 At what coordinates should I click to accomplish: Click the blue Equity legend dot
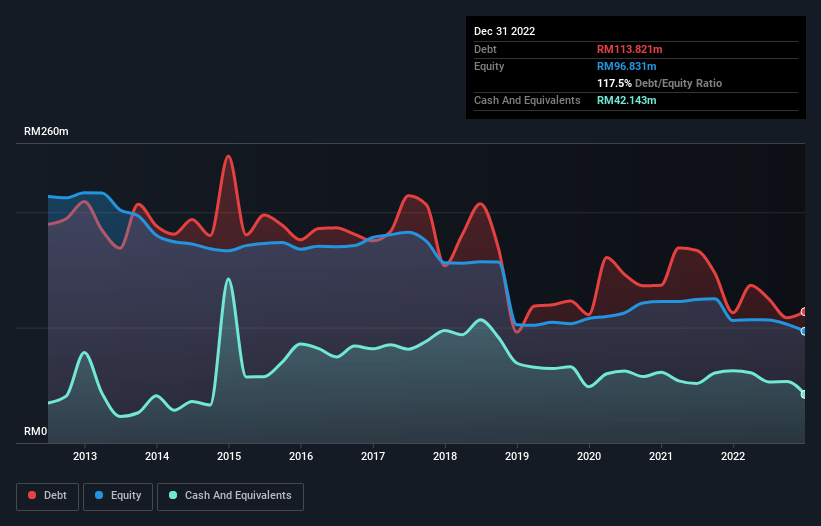click(x=99, y=495)
